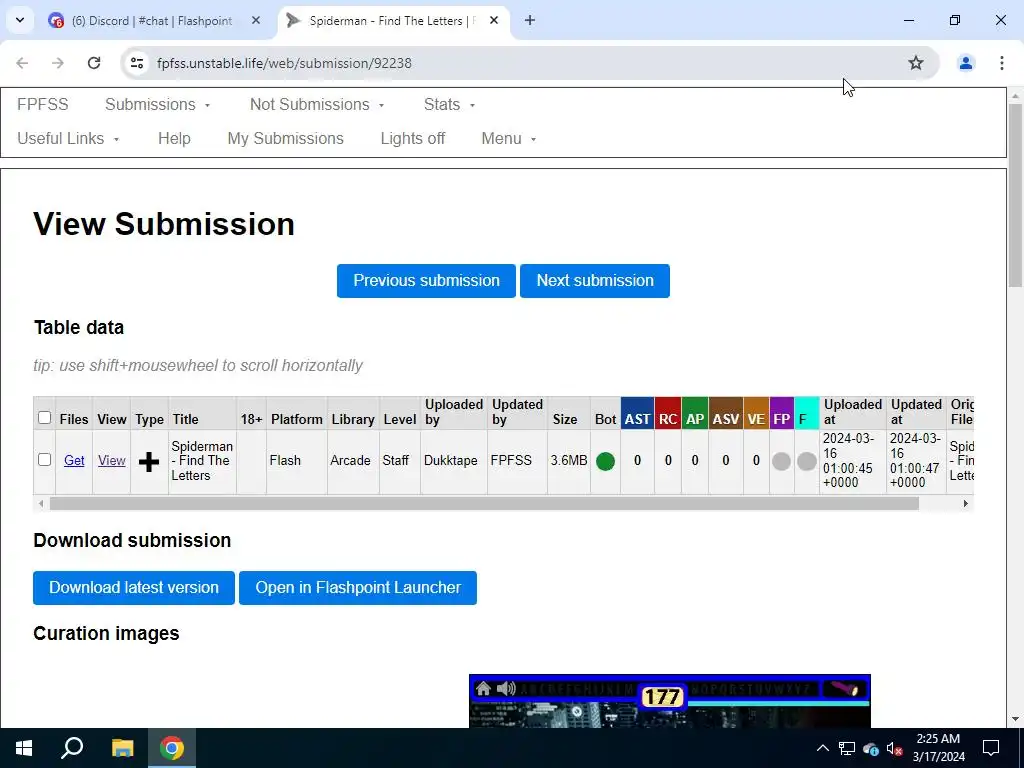This screenshot has height=768, width=1024.
Task: Go to Next submission
Action: pos(595,281)
